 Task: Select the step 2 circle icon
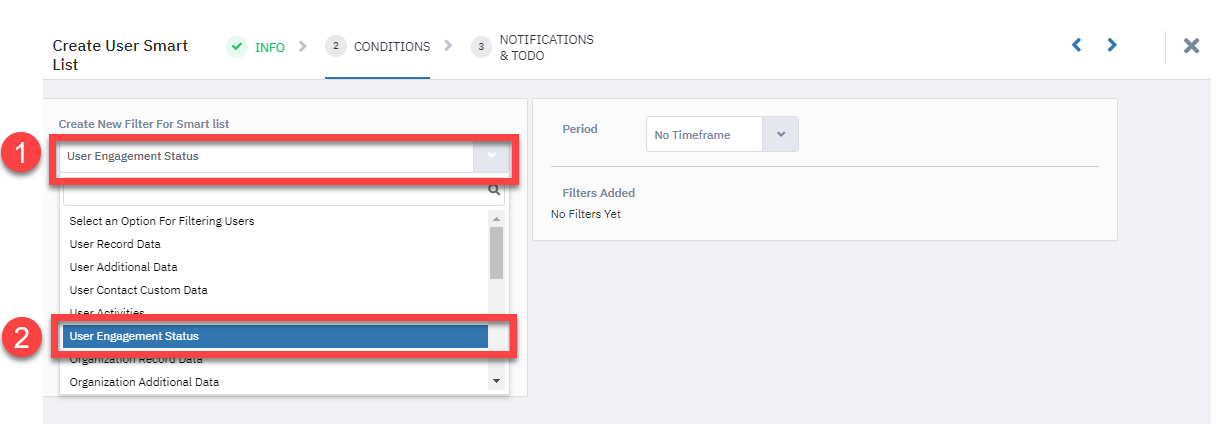336,47
